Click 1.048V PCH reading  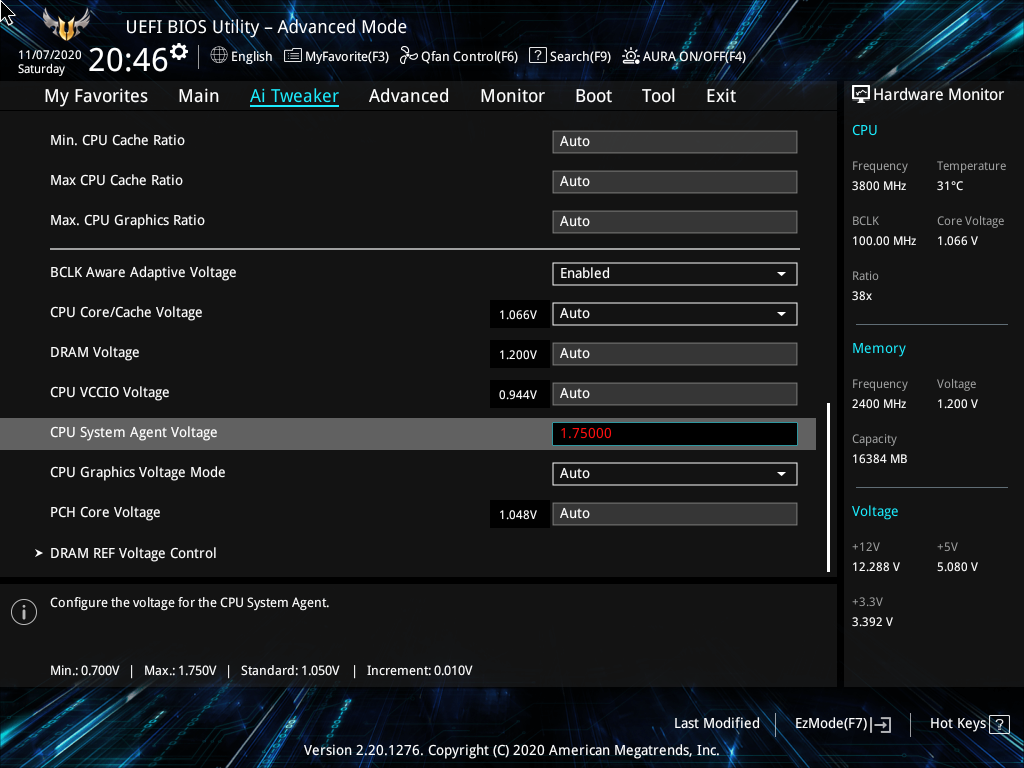518,515
